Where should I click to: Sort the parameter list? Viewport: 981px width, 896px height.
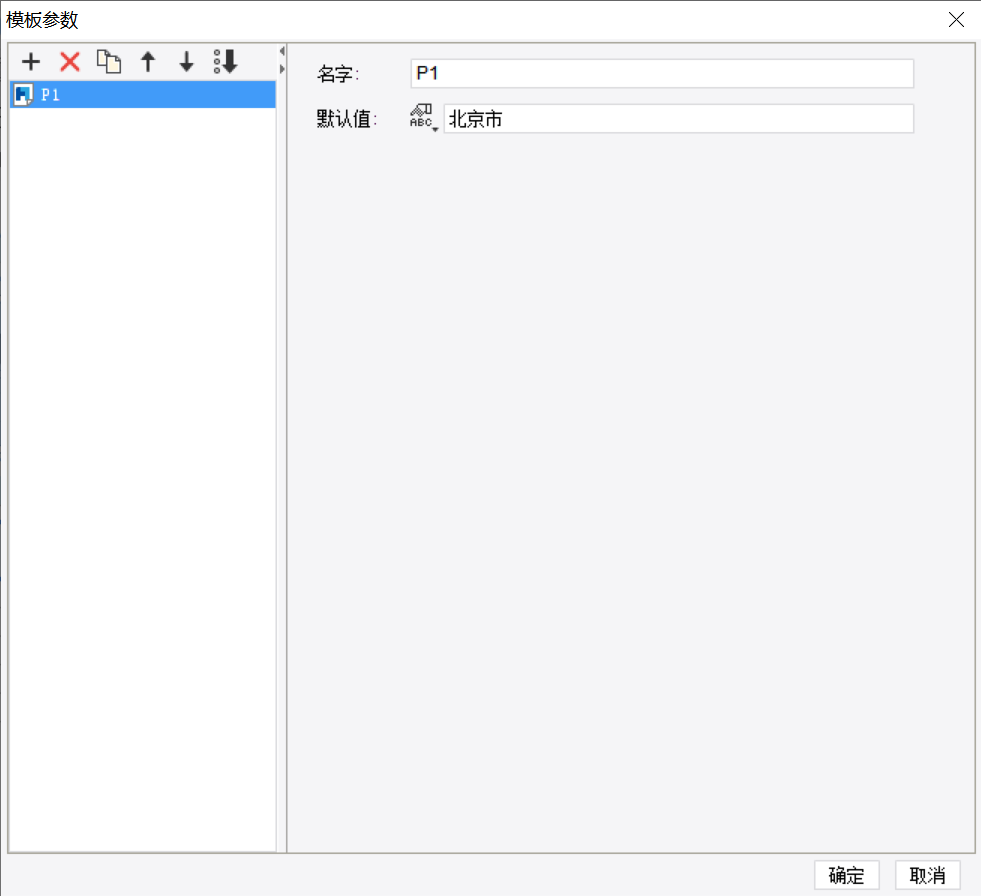coord(225,61)
